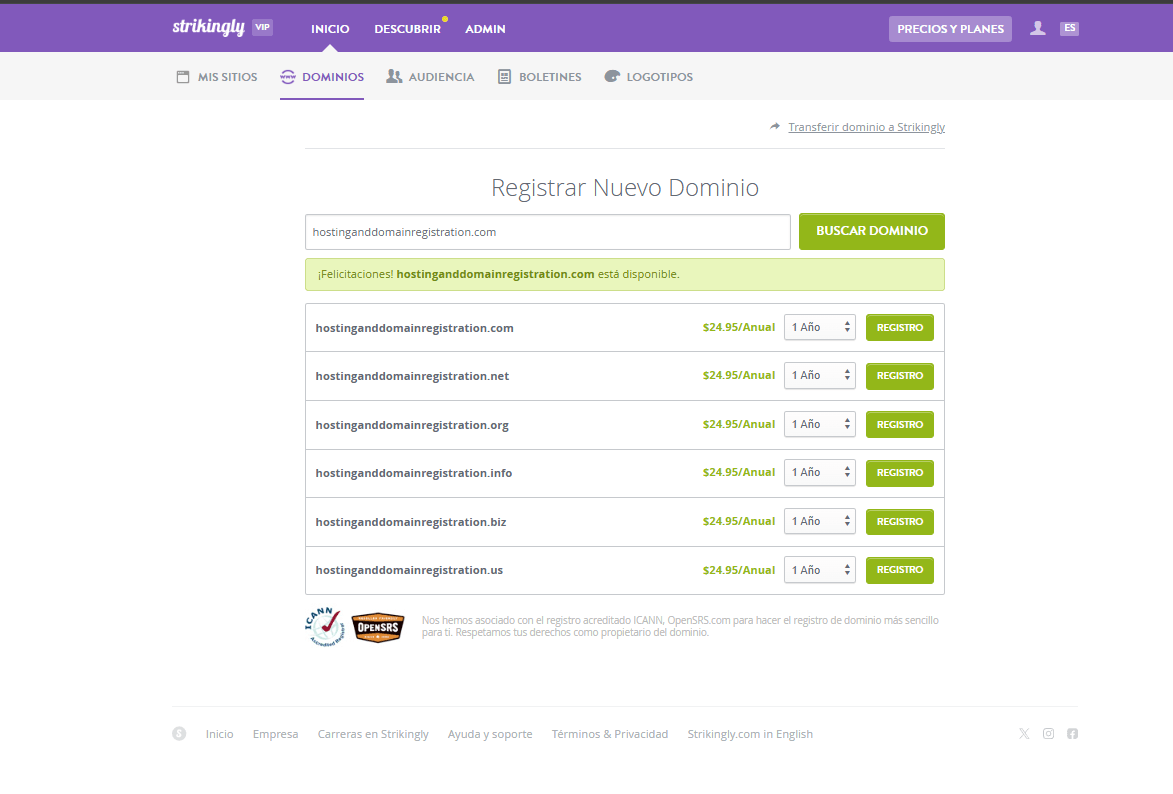This screenshot has width=1173, height=794.
Task: Click the Facebook icon in footer
Action: (1072, 733)
